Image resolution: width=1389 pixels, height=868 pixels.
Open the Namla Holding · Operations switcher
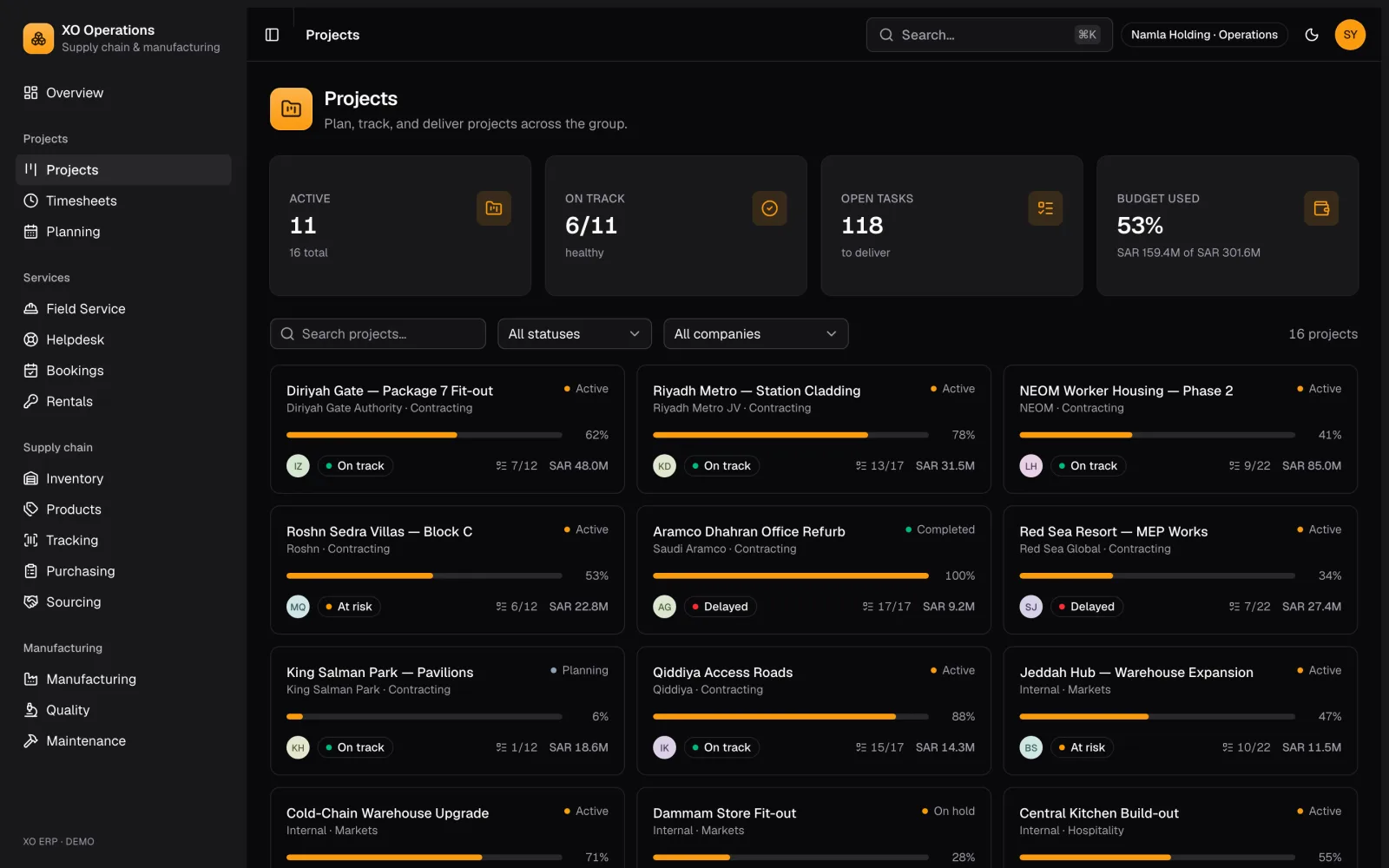tap(1204, 35)
